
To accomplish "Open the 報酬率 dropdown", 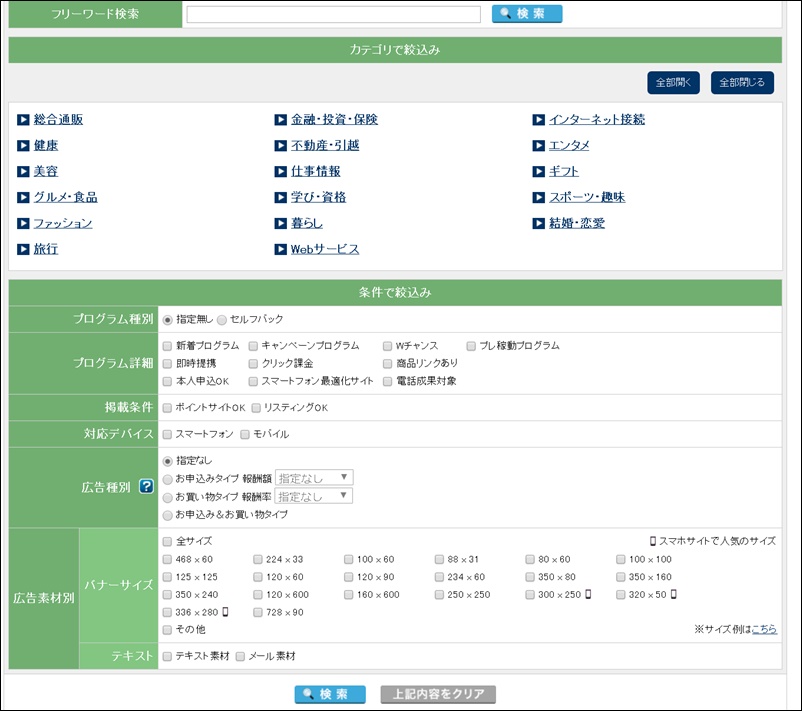I will click(x=314, y=496).
